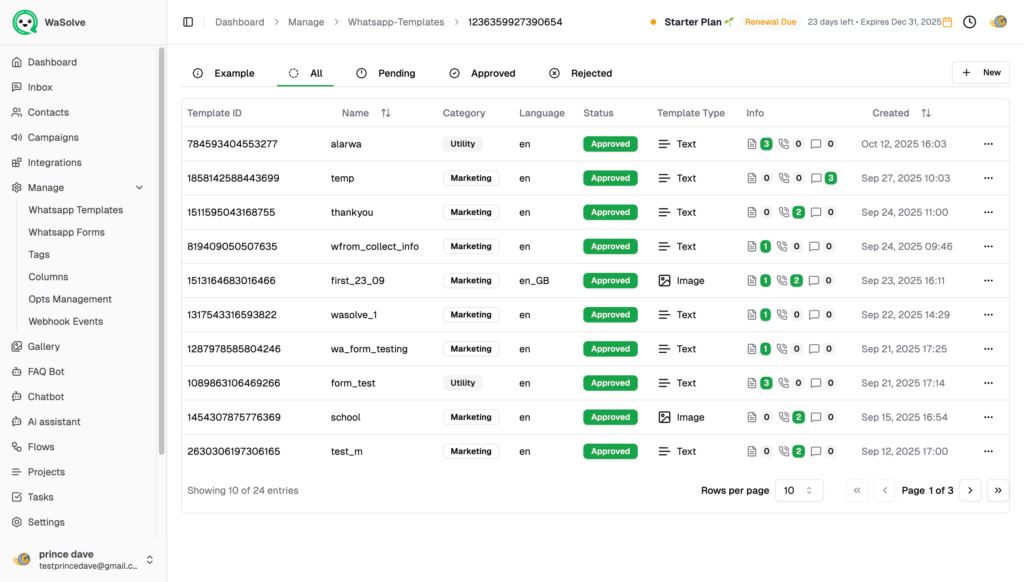This screenshot has height=582, width=1024.
Task: Click the calendar icon beside expiry date
Action: pyautogui.click(x=947, y=22)
